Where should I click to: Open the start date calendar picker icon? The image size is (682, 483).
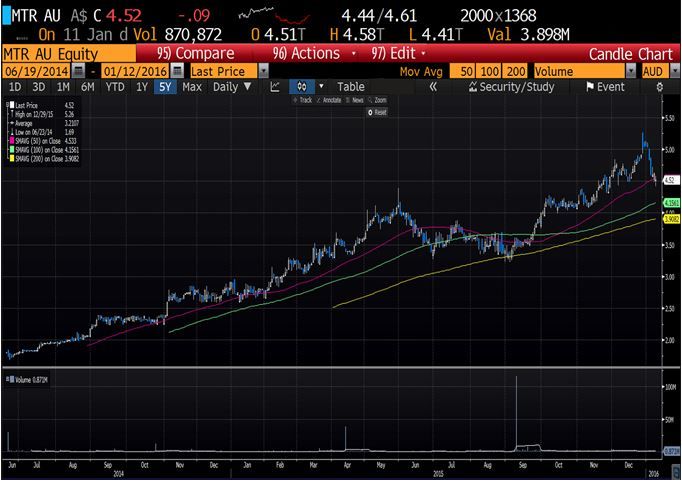coord(78,71)
